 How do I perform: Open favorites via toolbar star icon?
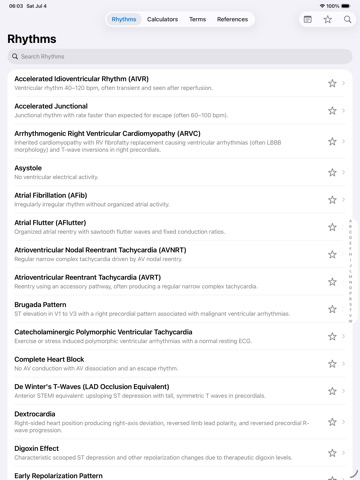pyautogui.click(x=328, y=19)
